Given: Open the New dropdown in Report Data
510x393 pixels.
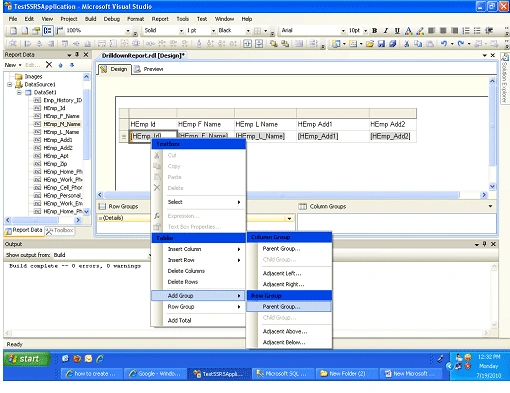Looking at the screenshot, I should pos(13,65).
